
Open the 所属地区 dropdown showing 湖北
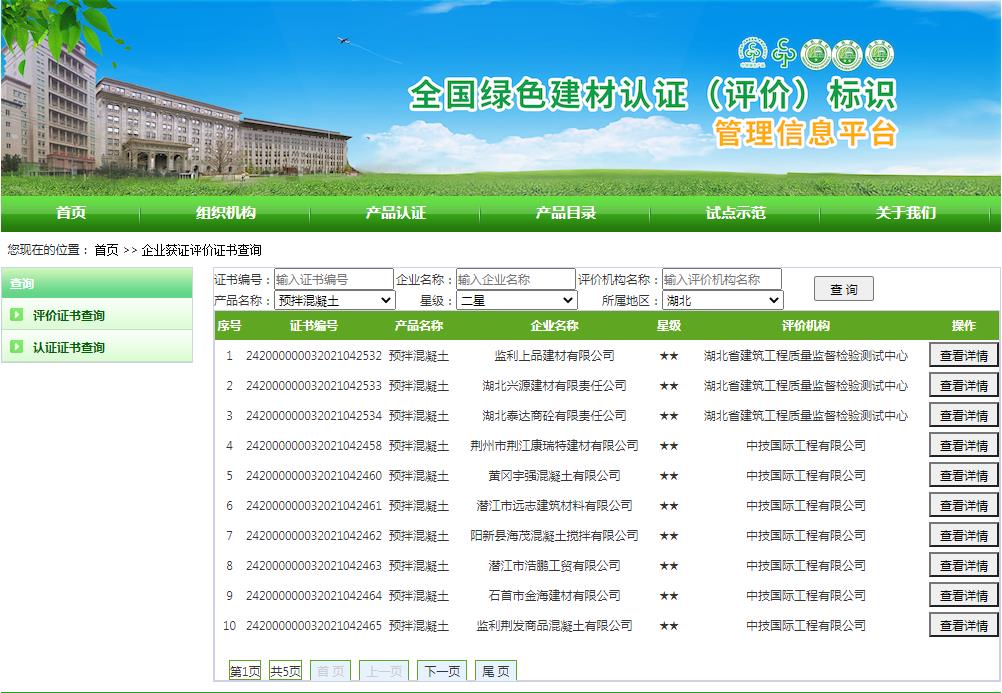[x=722, y=300]
